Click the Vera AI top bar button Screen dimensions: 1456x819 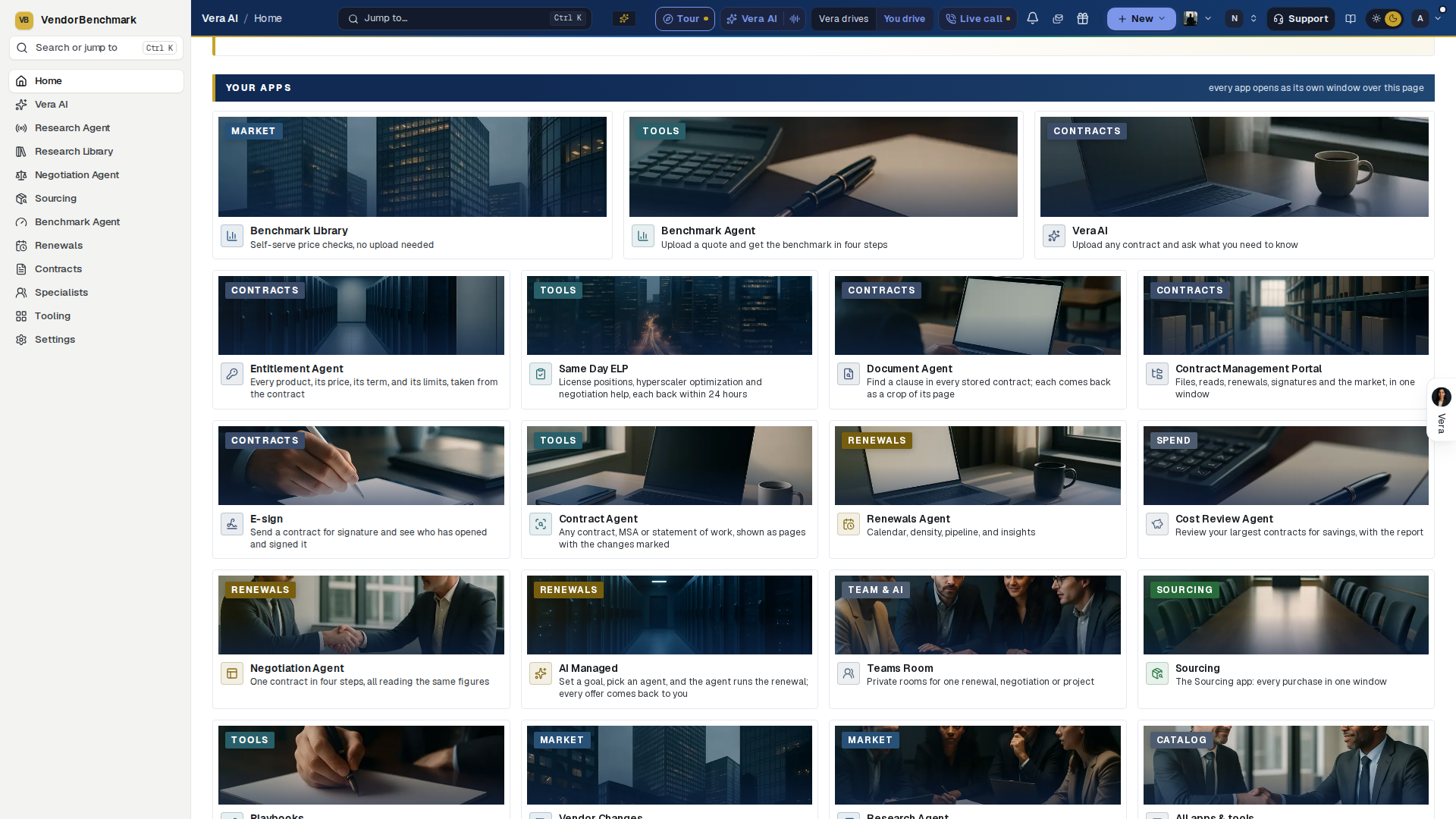click(752, 18)
